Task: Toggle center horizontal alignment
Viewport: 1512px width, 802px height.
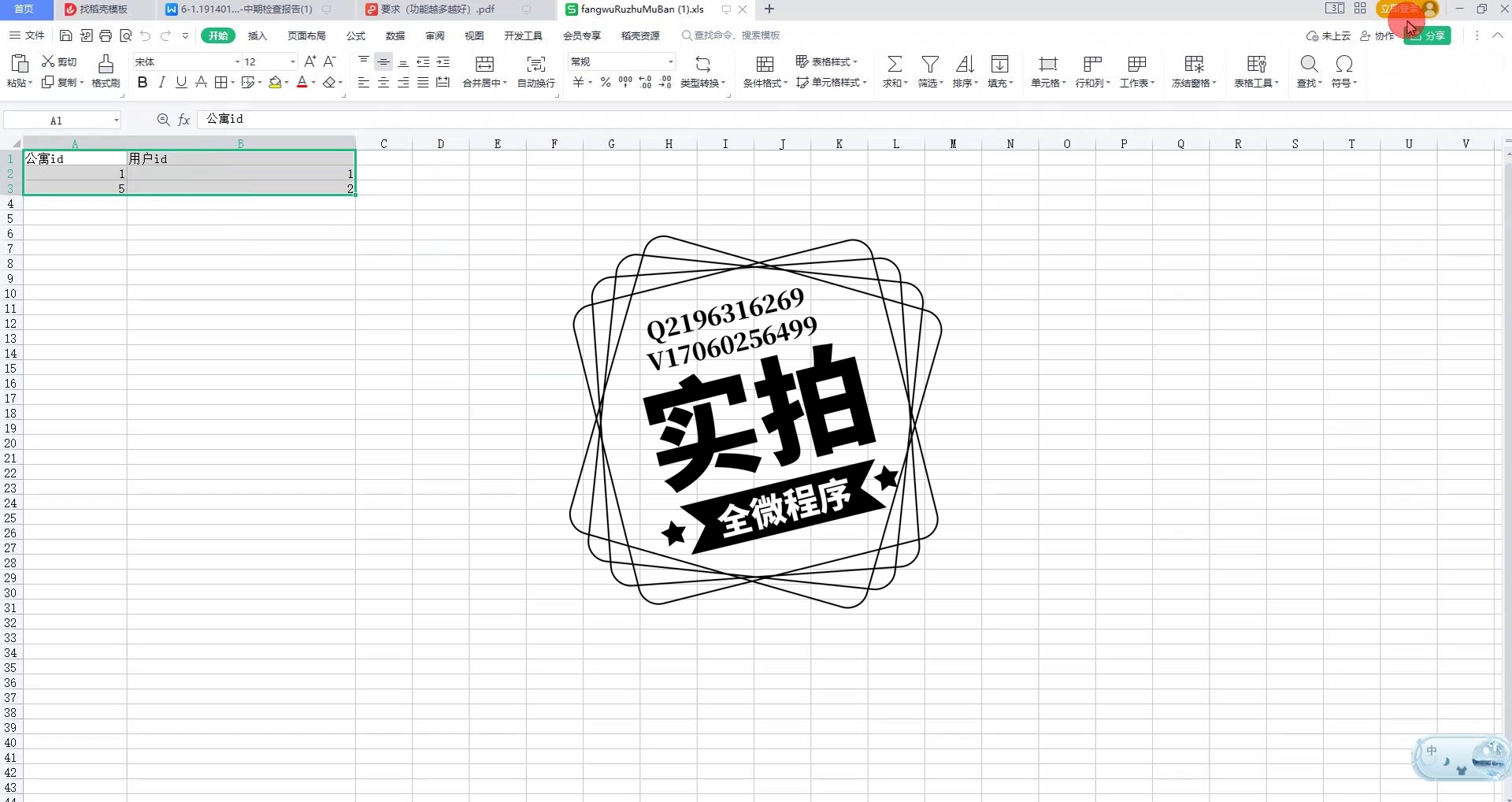Action: (x=384, y=82)
